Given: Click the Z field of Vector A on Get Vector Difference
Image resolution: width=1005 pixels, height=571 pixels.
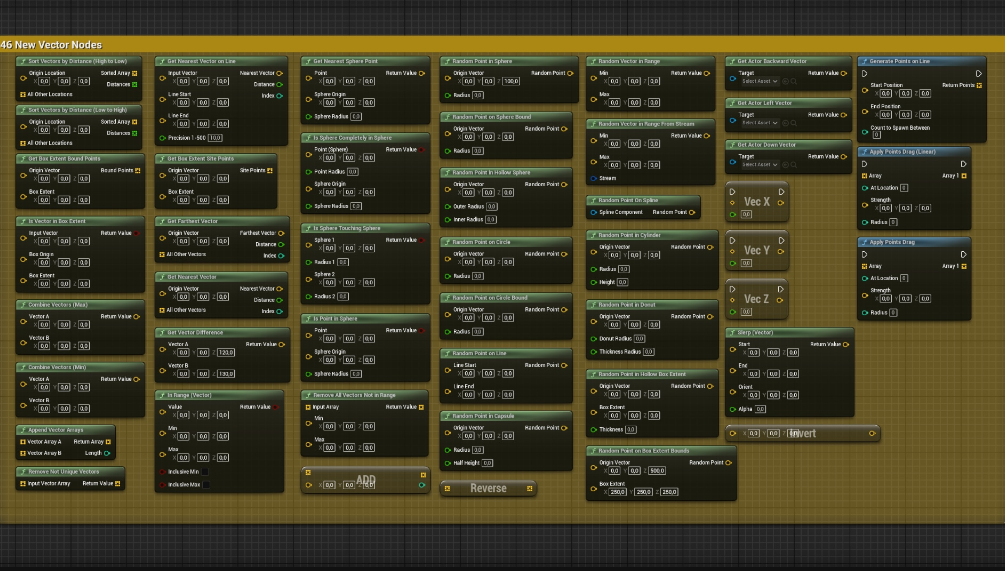Looking at the screenshot, I should pyautogui.click(x=226, y=352).
